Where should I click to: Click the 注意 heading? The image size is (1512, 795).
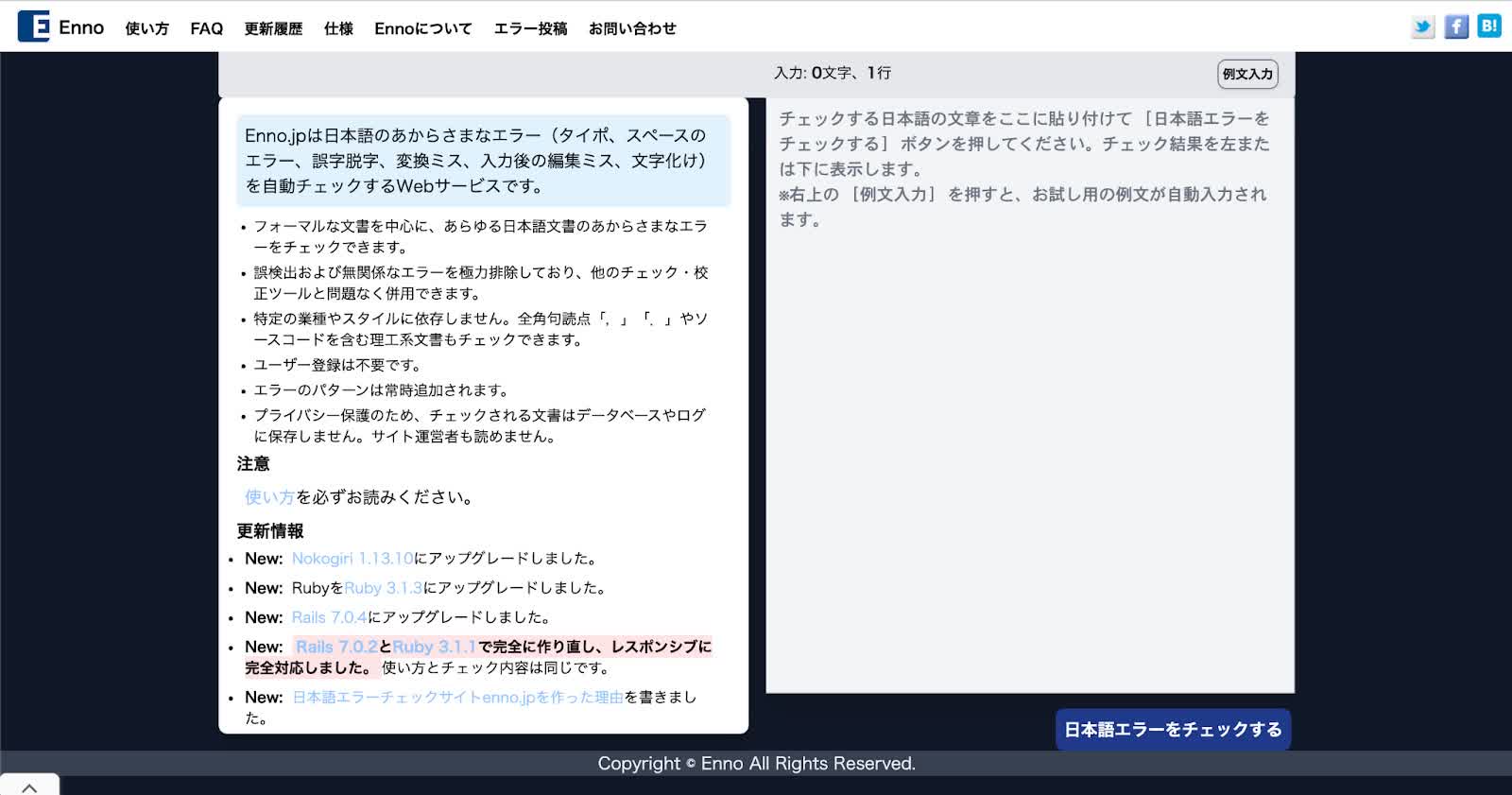[x=253, y=464]
